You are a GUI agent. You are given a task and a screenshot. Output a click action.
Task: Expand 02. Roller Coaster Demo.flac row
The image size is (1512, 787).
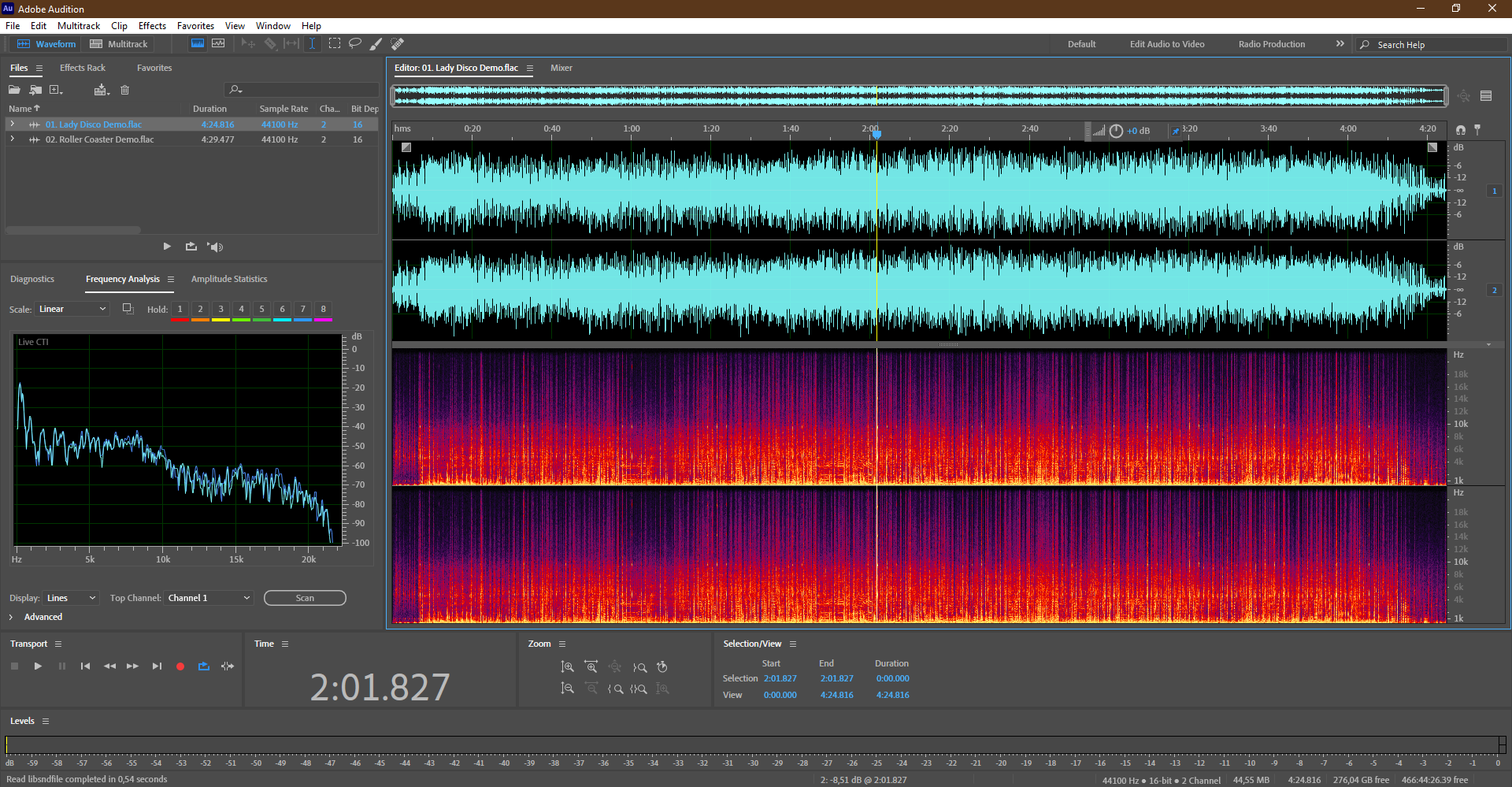[12, 139]
